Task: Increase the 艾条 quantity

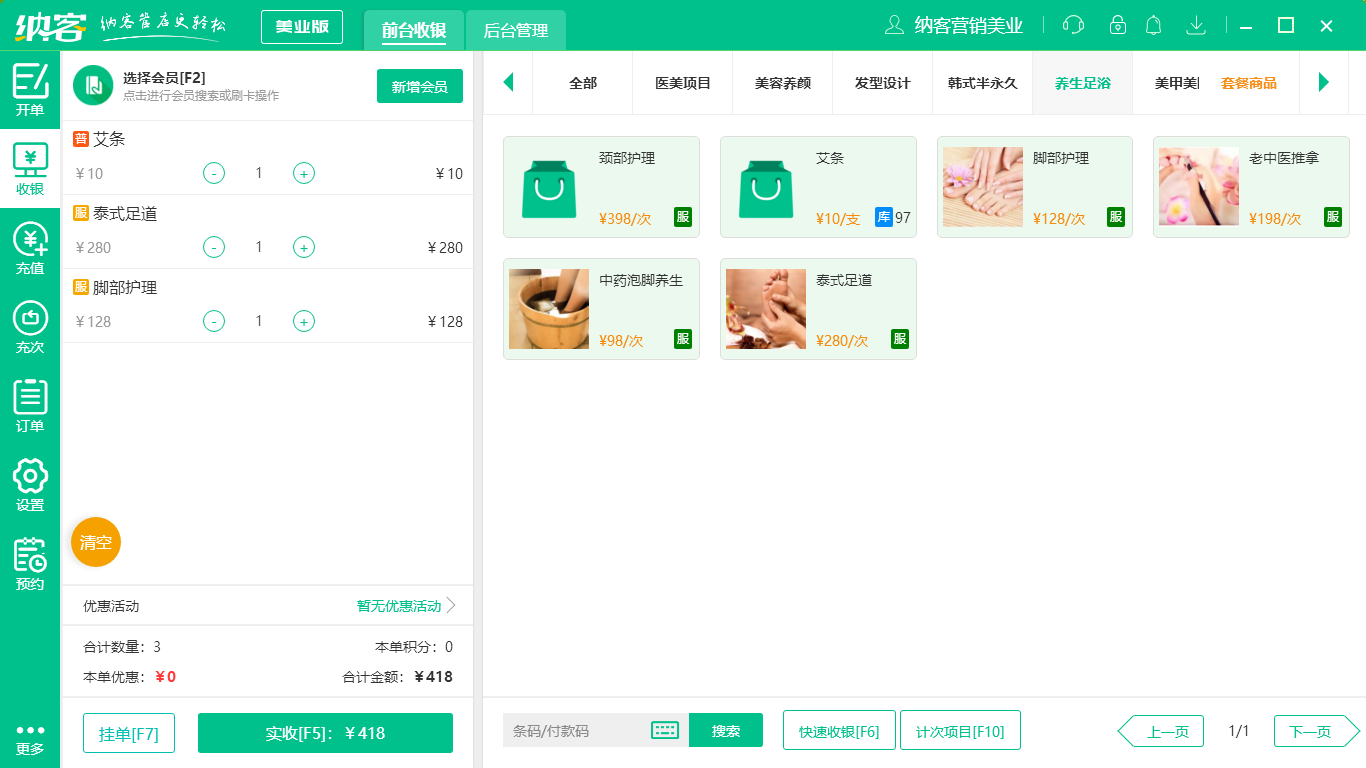Action: coord(304,173)
